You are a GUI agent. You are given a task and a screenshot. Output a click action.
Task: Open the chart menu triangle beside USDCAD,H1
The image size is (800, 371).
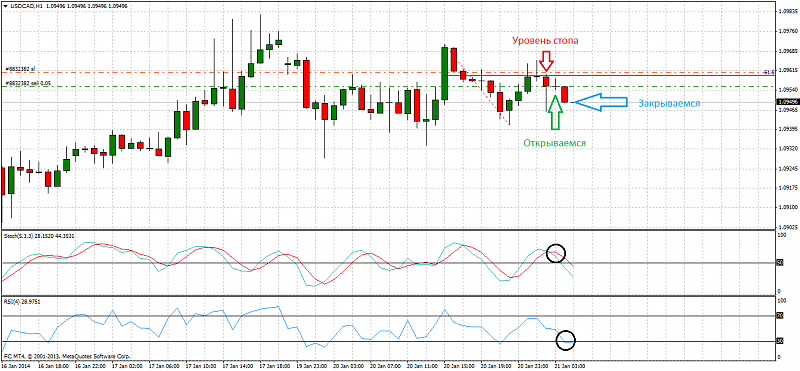5,5
